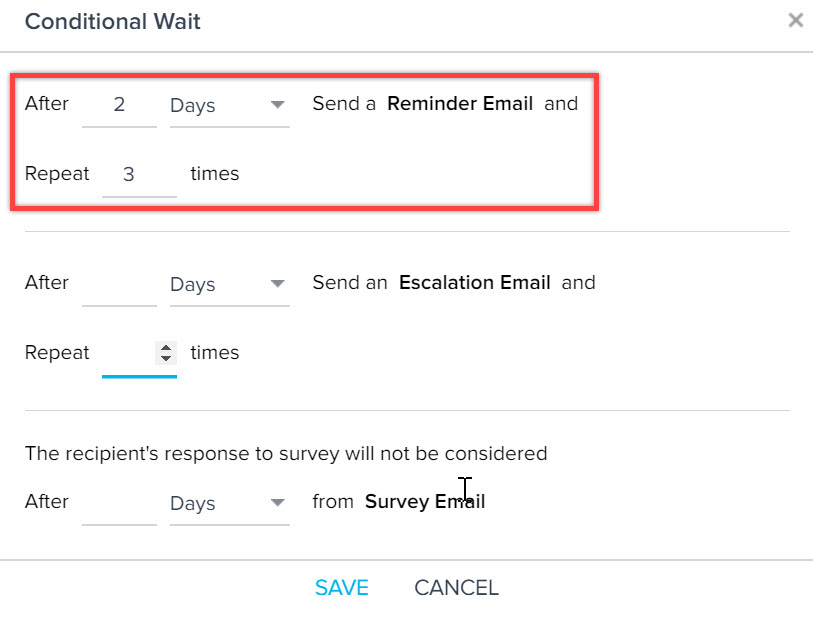This screenshot has height=617, width=813.
Task: Click the Conditional Wait dialog title
Action: coord(112,21)
